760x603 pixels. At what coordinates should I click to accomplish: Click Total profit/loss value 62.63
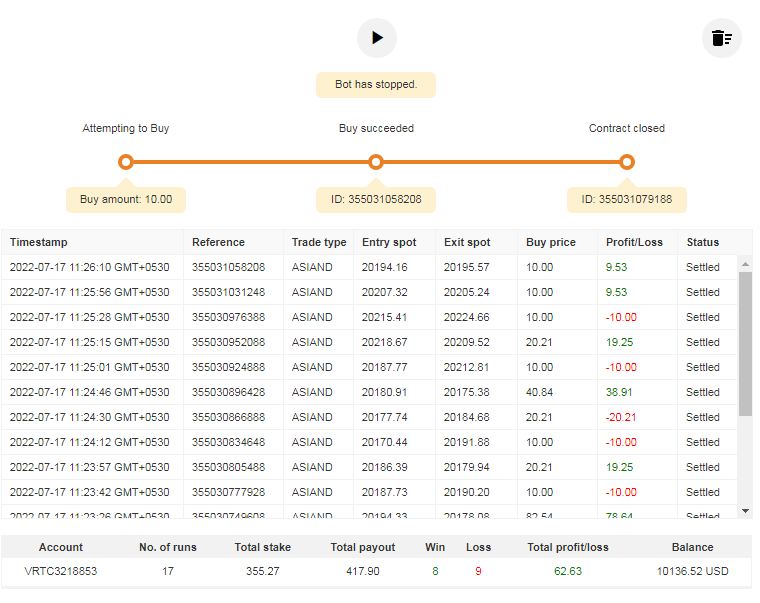[568, 571]
